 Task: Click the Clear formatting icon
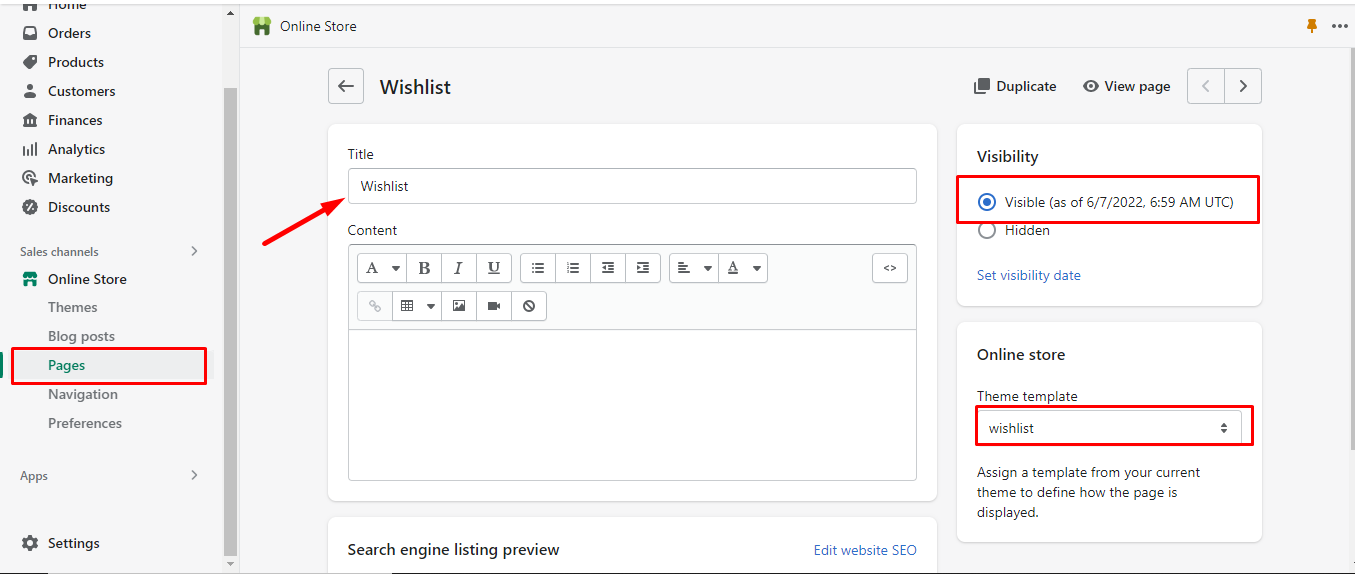pos(529,306)
